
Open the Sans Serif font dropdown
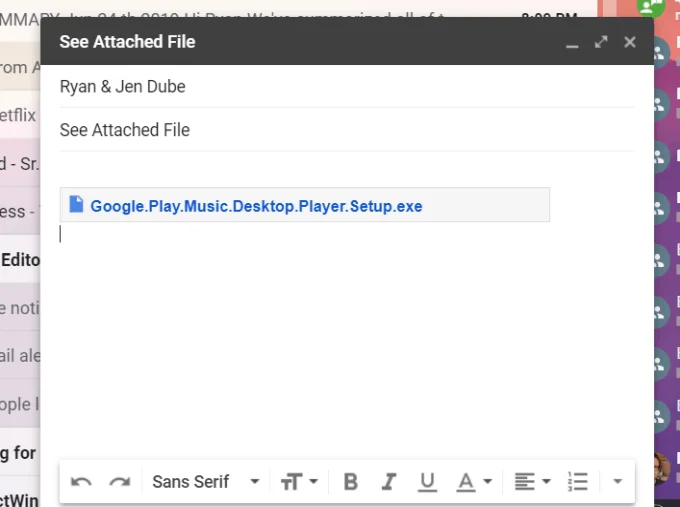206,482
